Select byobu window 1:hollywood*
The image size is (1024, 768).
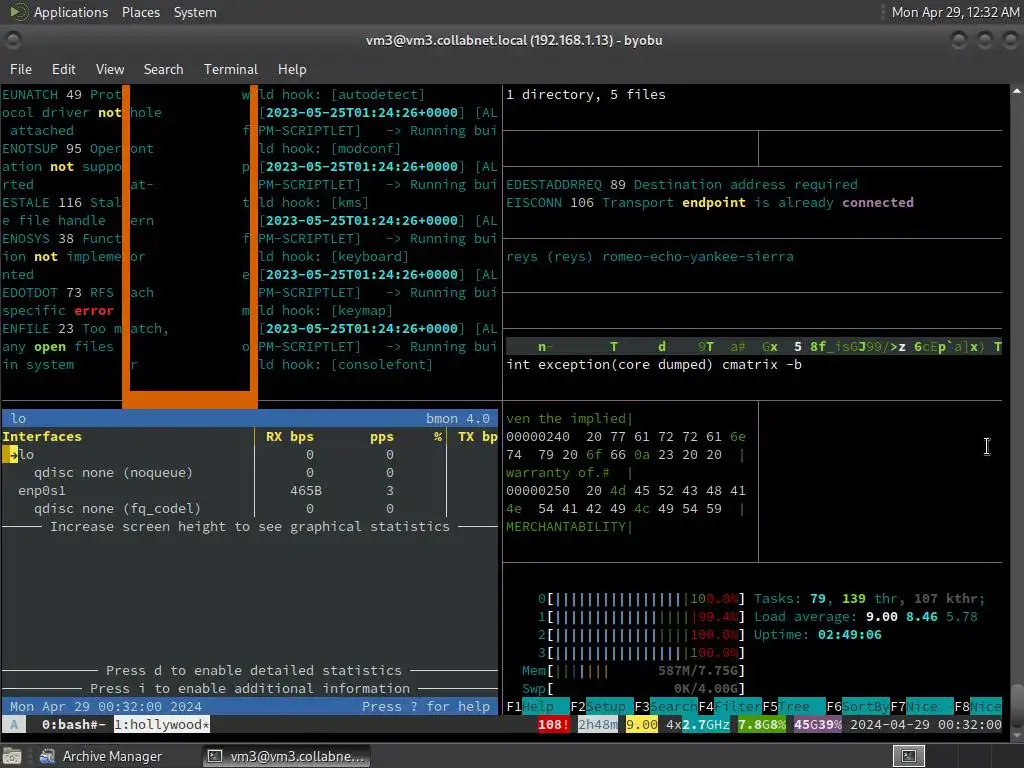pos(162,724)
